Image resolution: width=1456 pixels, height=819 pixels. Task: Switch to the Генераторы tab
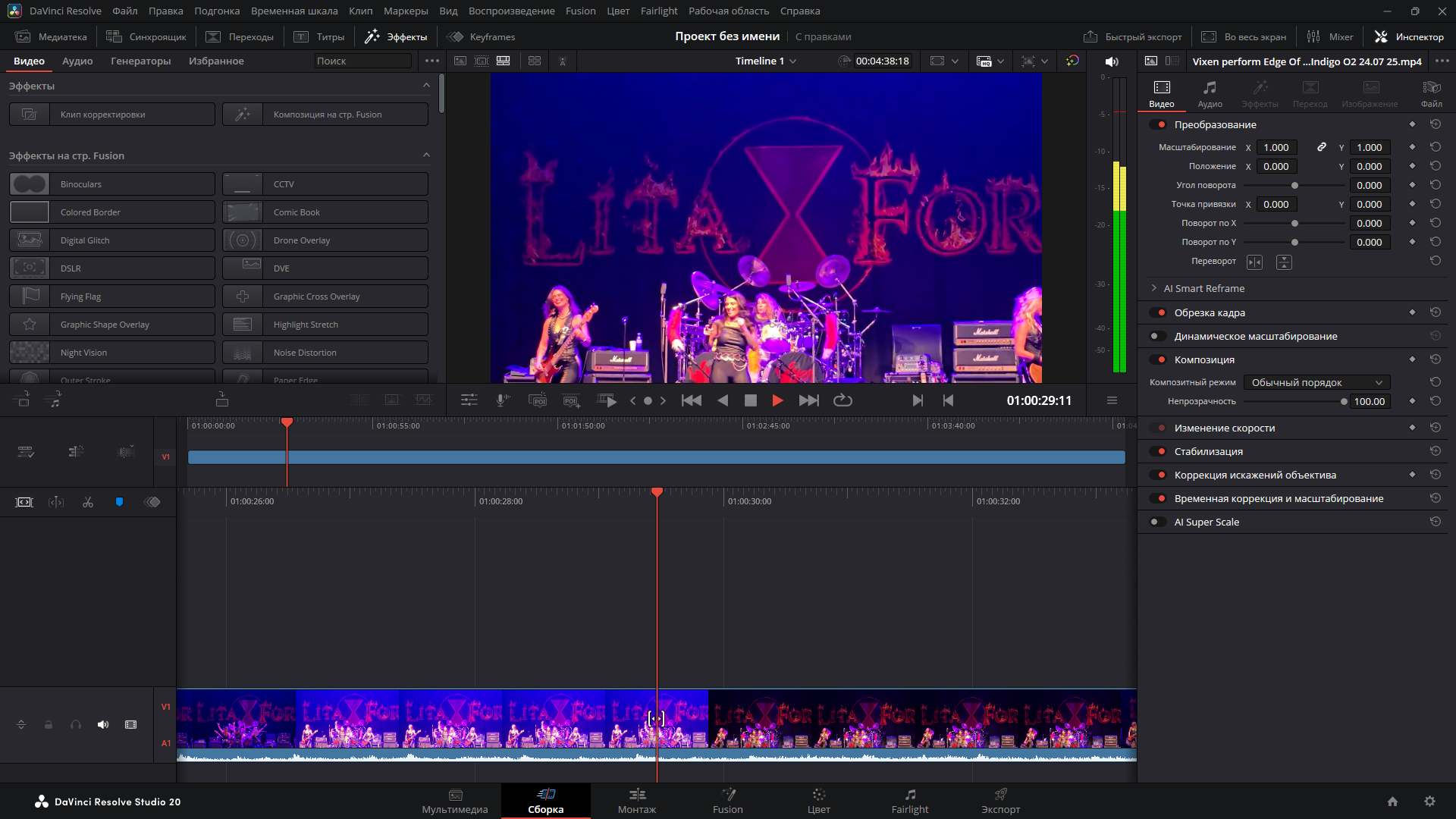point(140,61)
